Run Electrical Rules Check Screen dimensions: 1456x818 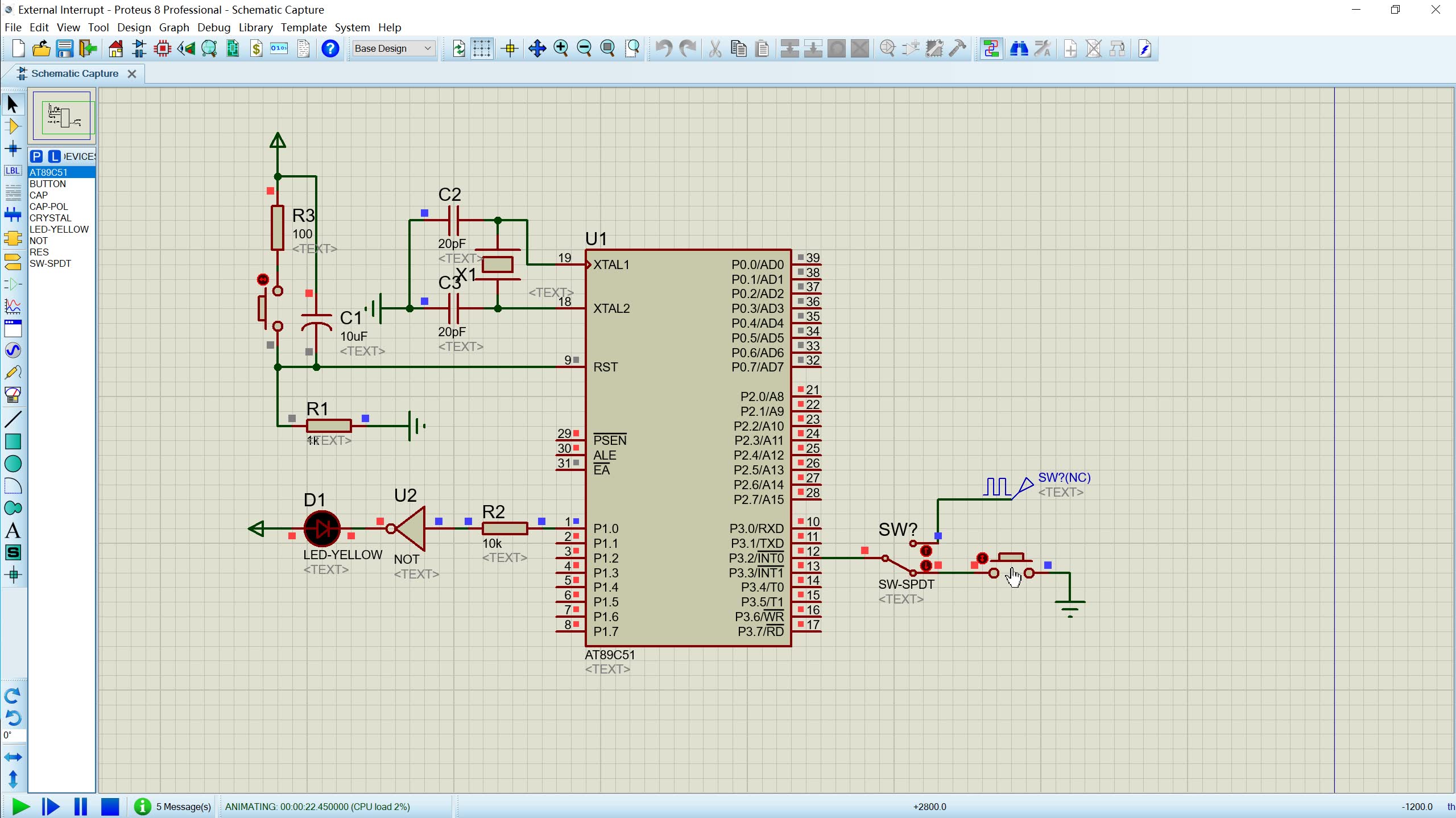pyautogui.click(x=1145, y=49)
